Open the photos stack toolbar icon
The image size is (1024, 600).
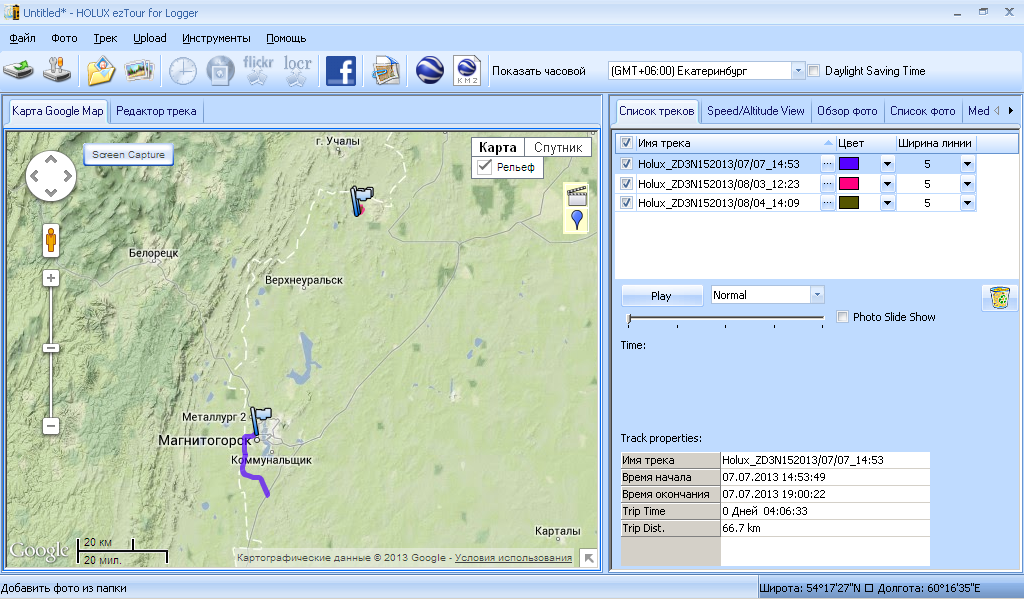pyautogui.click(x=139, y=71)
